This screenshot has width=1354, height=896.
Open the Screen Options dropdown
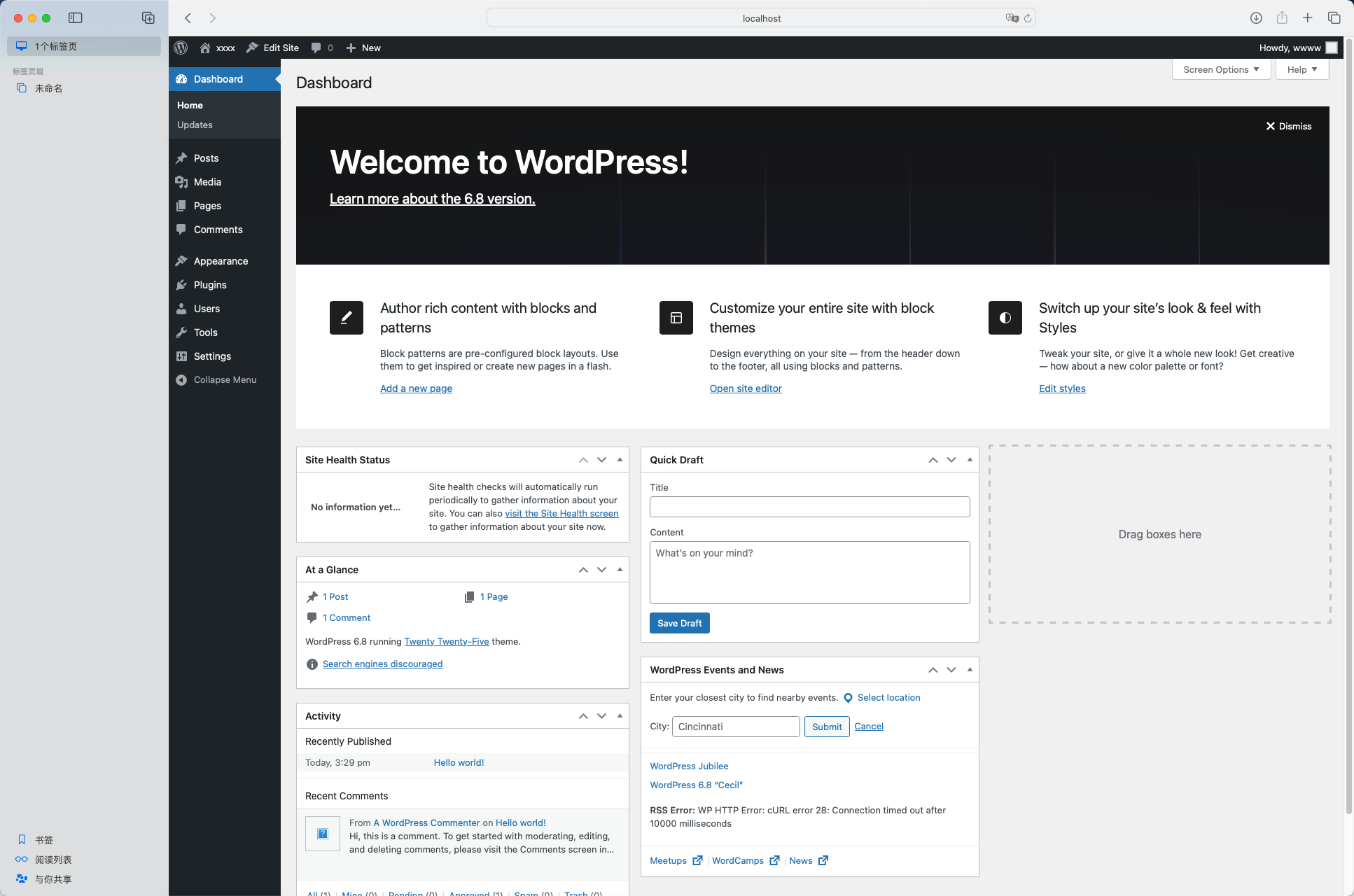[x=1221, y=69]
